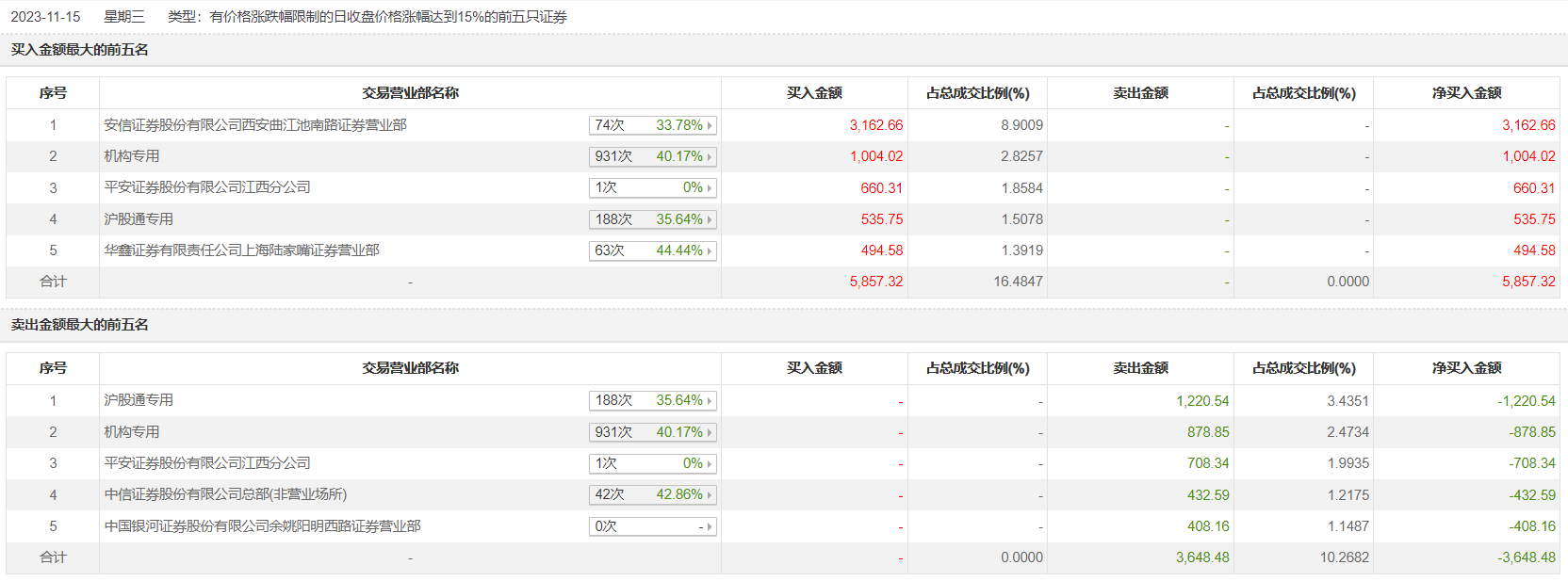The width and height of the screenshot is (1568, 581).
Task: Click the sell amount 408.16
Action: pyautogui.click(x=1208, y=526)
